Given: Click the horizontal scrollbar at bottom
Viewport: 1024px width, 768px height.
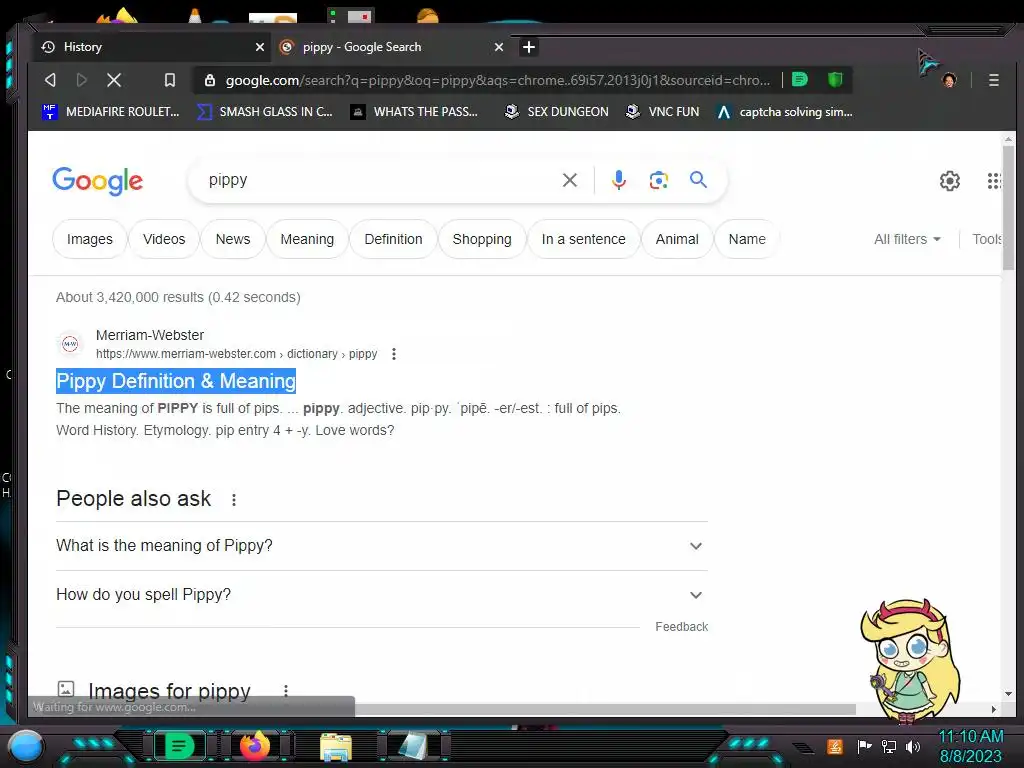Looking at the screenshot, I should [x=605, y=709].
